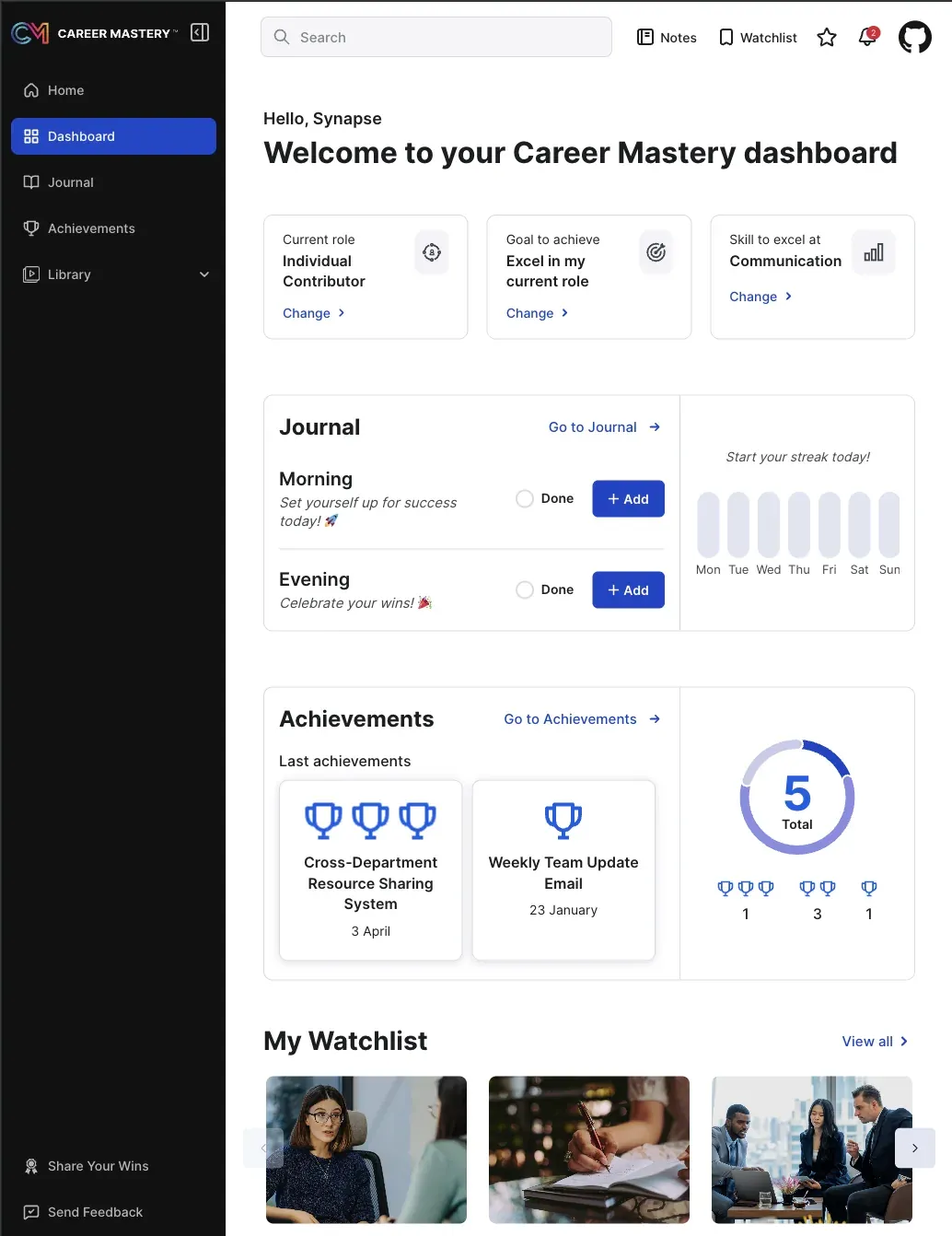View all Watchlist items
The width and height of the screenshot is (952, 1236).
pos(876,1042)
